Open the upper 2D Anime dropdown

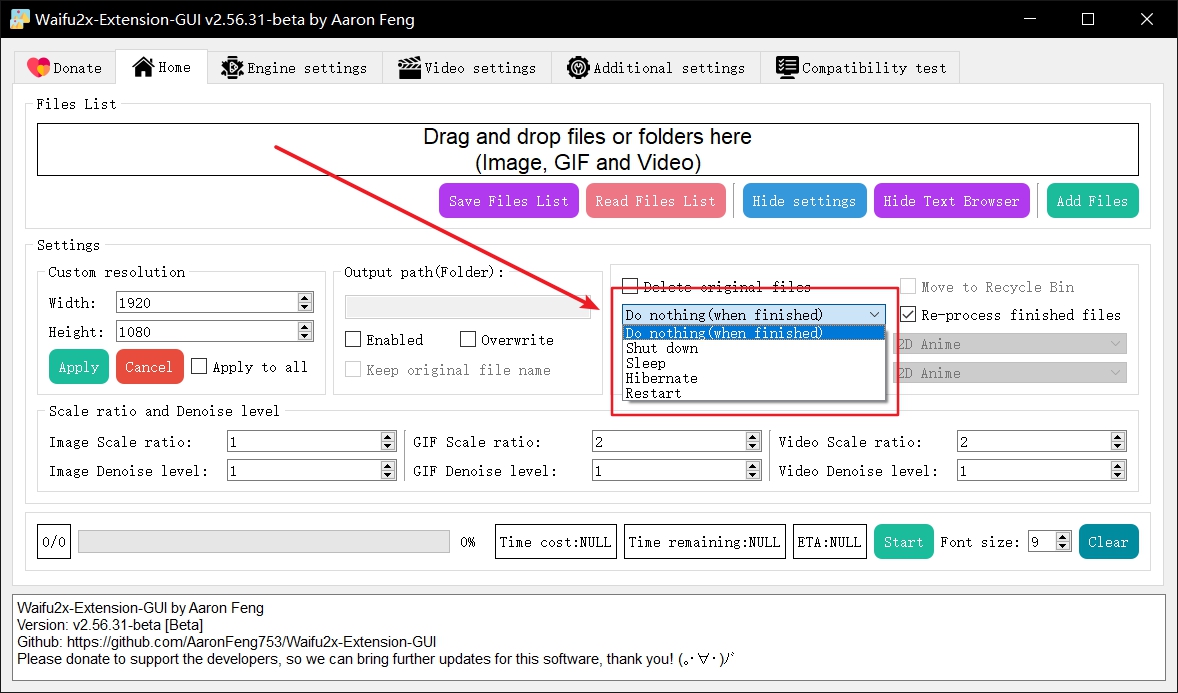coord(1010,343)
